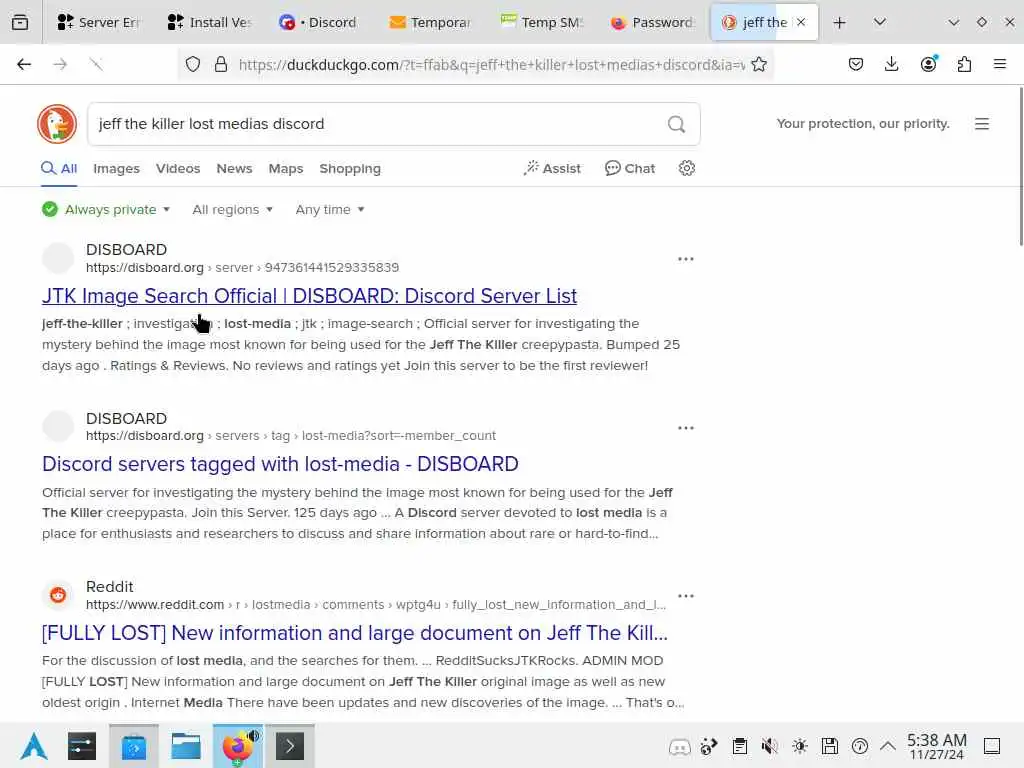Click the Reddit favicon
This screenshot has height=768, width=1024.
[x=58, y=595]
